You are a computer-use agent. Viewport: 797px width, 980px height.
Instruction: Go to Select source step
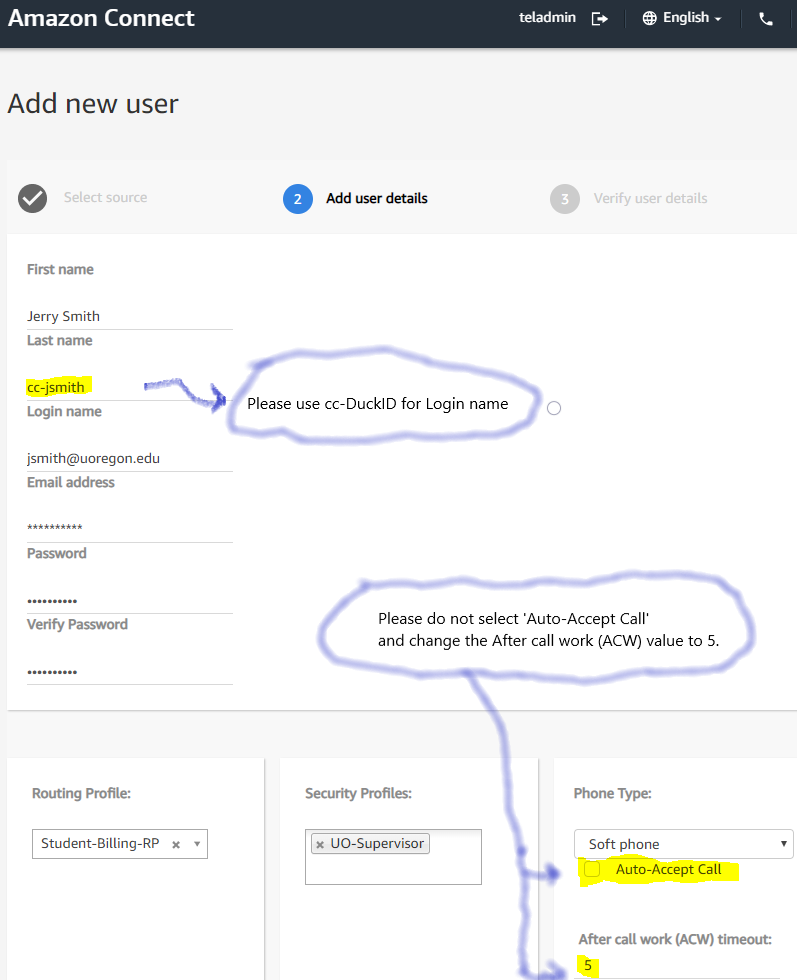click(x=105, y=198)
